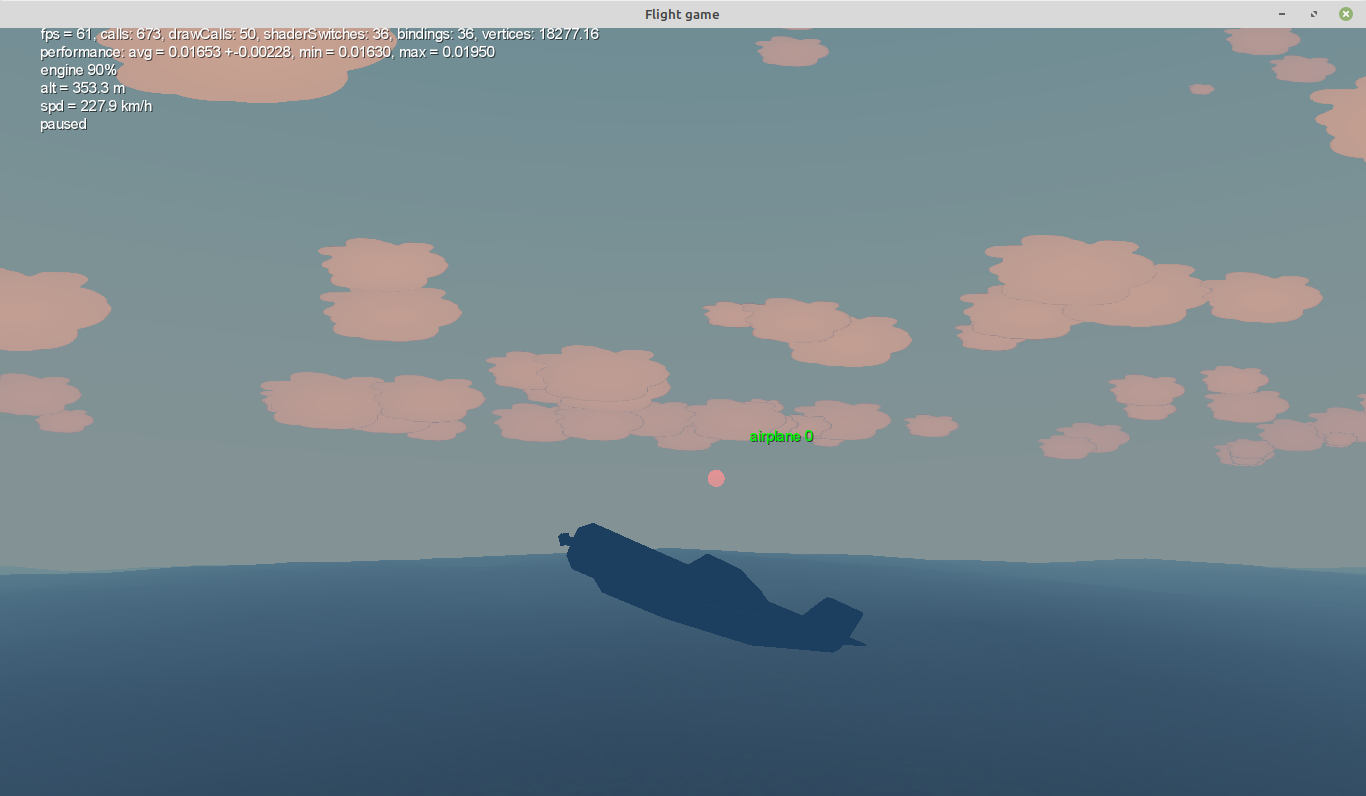Close the Flight game window
This screenshot has width=1366, height=796.
(1346, 14)
